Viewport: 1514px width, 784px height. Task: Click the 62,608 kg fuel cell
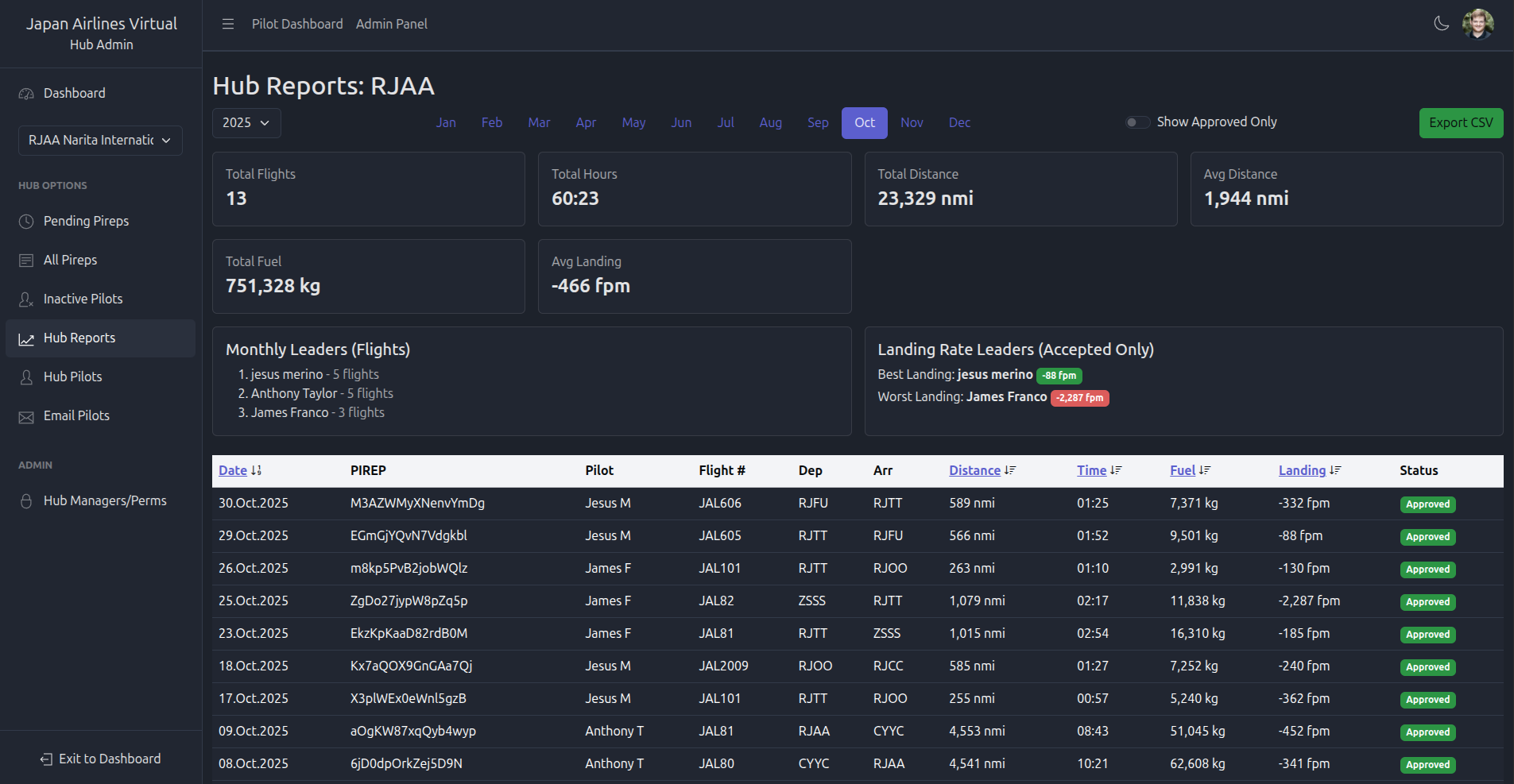coord(1197,763)
